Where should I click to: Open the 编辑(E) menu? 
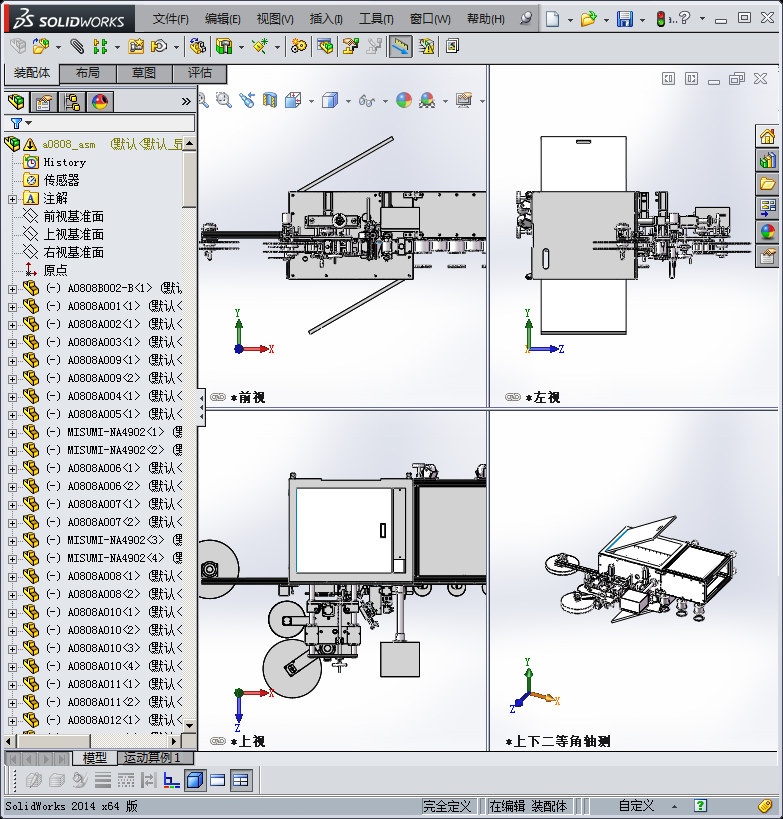pos(223,19)
